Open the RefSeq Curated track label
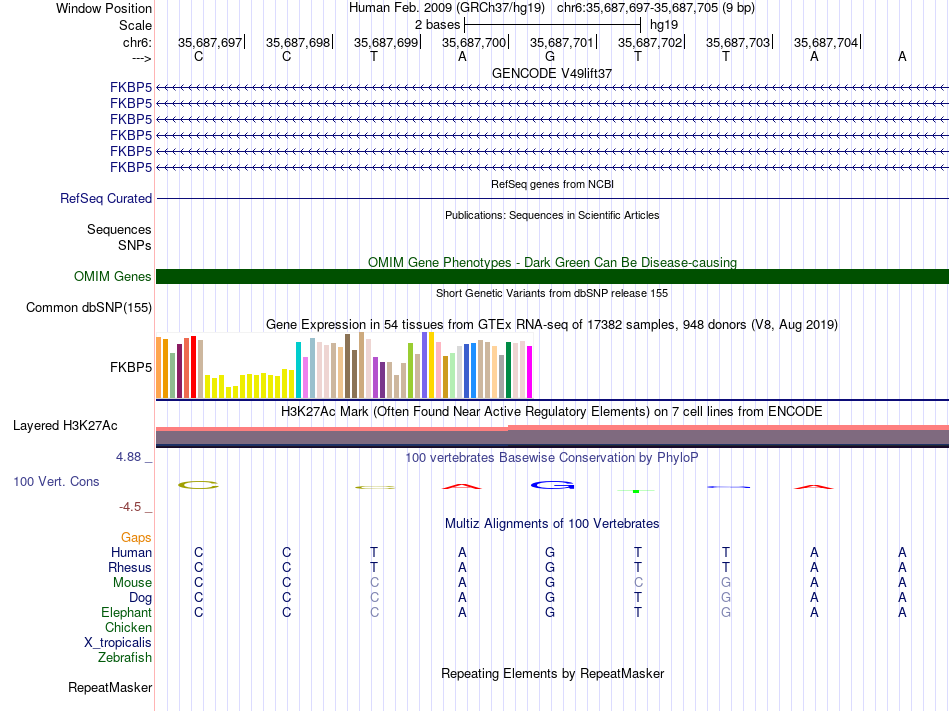The height and width of the screenshot is (711, 950). [x=106, y=198]
